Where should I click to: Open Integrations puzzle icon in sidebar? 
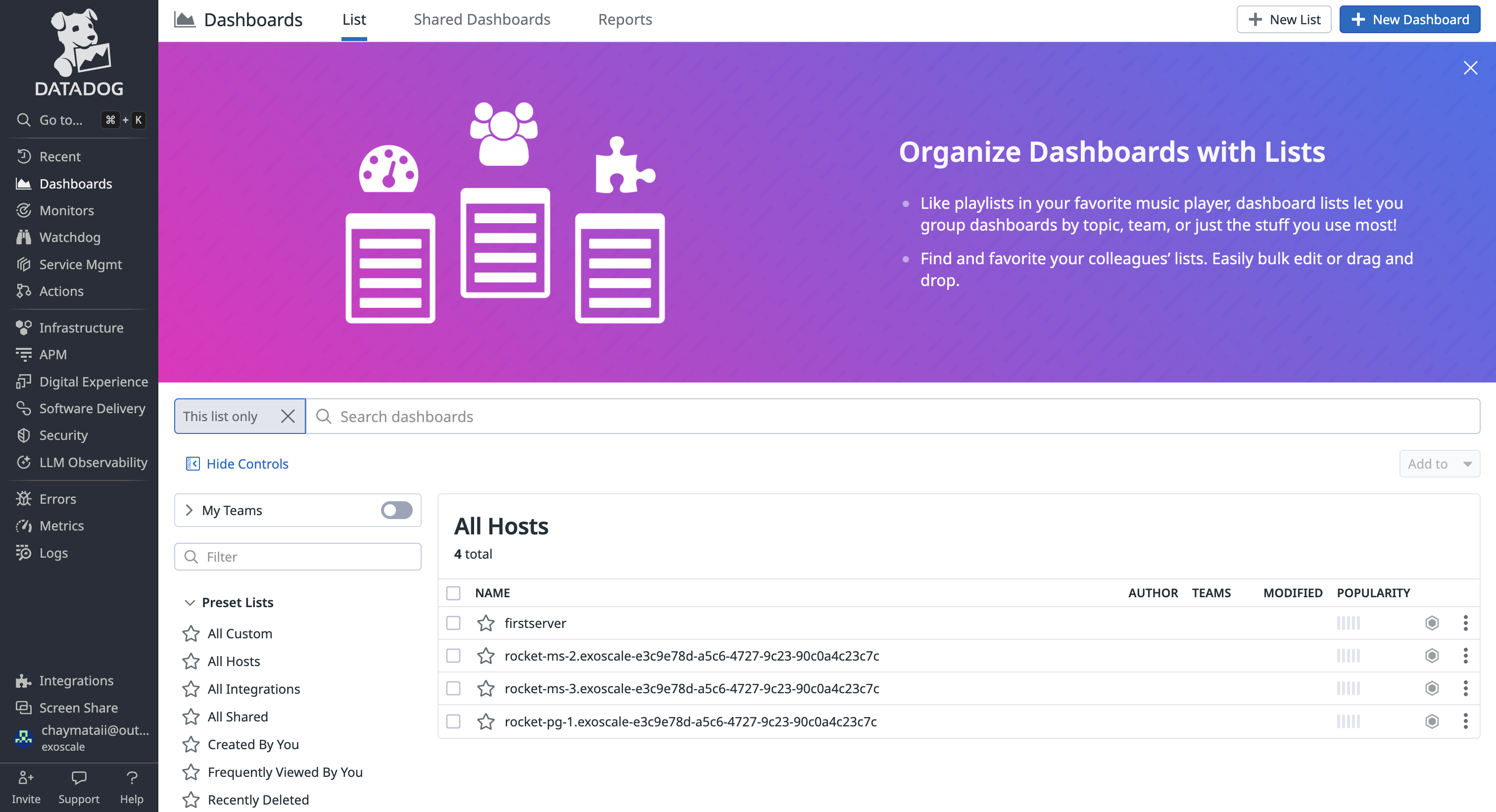tap(23, 681)
